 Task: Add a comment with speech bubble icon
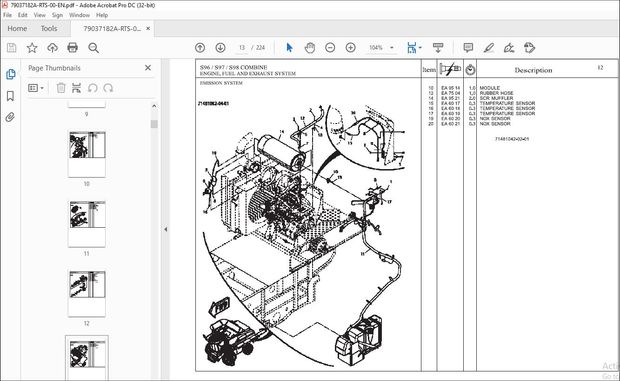pos(468,48)
